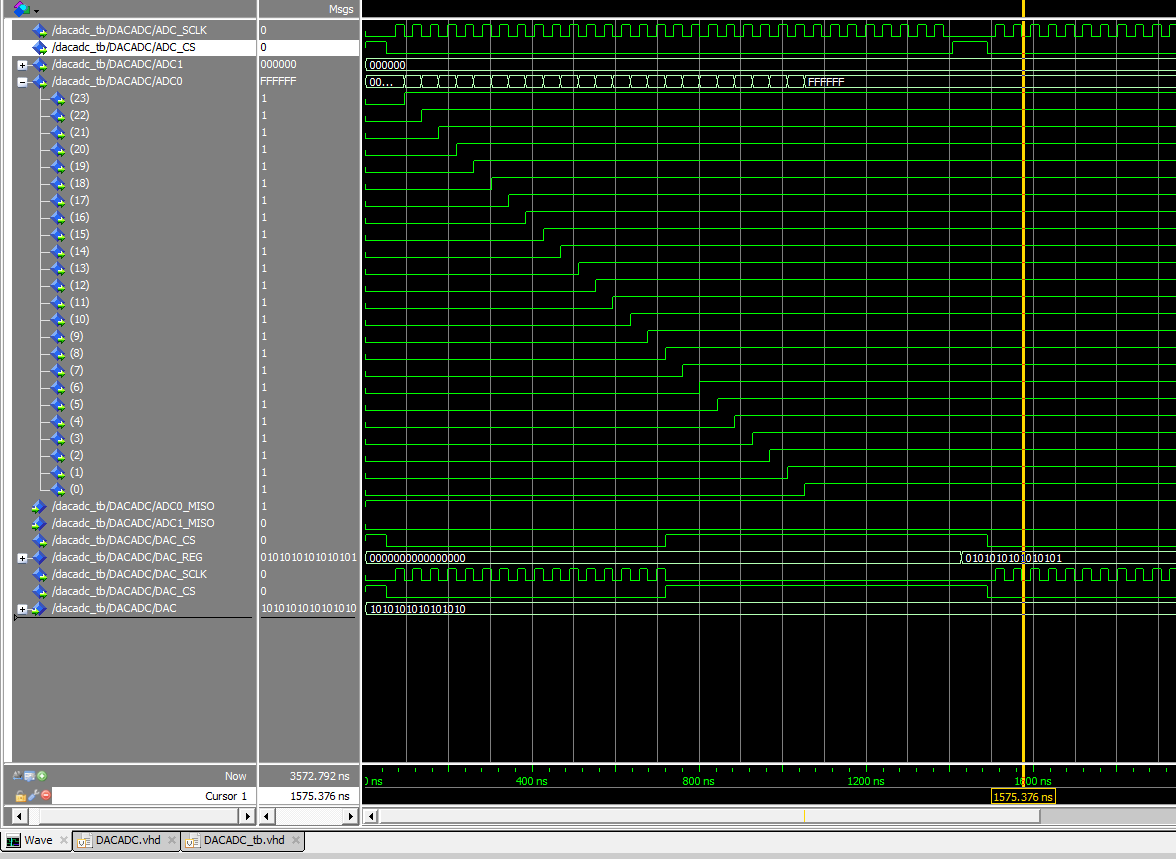Select /dacadc_tb/DACADC/ADC_CS signal name

[x=124, y=47]
